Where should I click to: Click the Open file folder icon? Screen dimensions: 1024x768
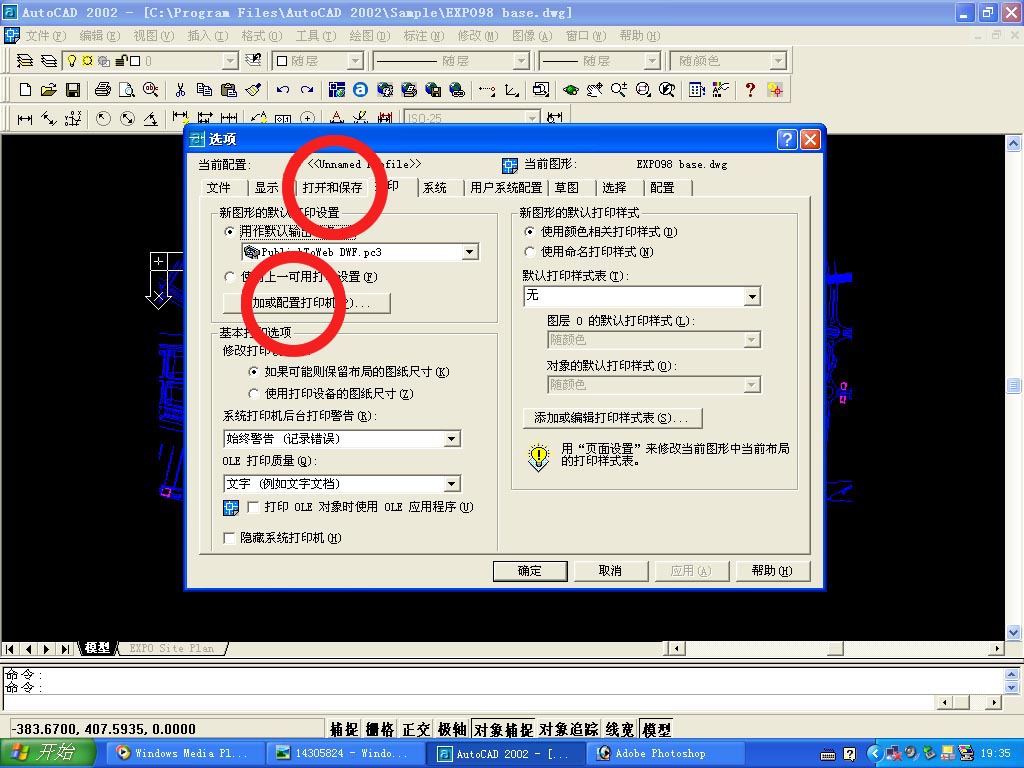[48, 90]
